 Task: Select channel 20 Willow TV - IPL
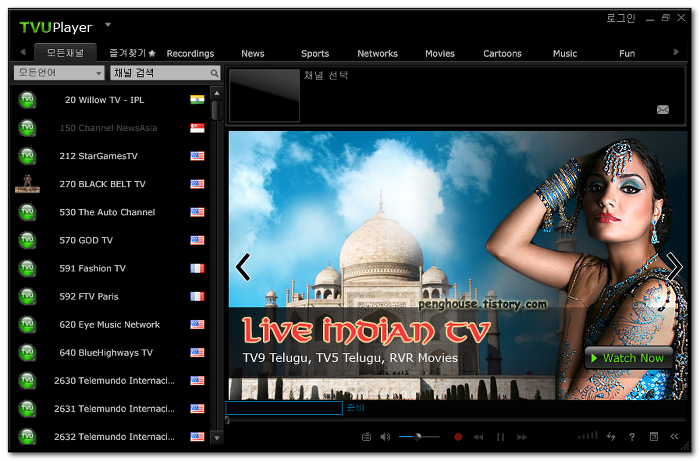(112, 100)
